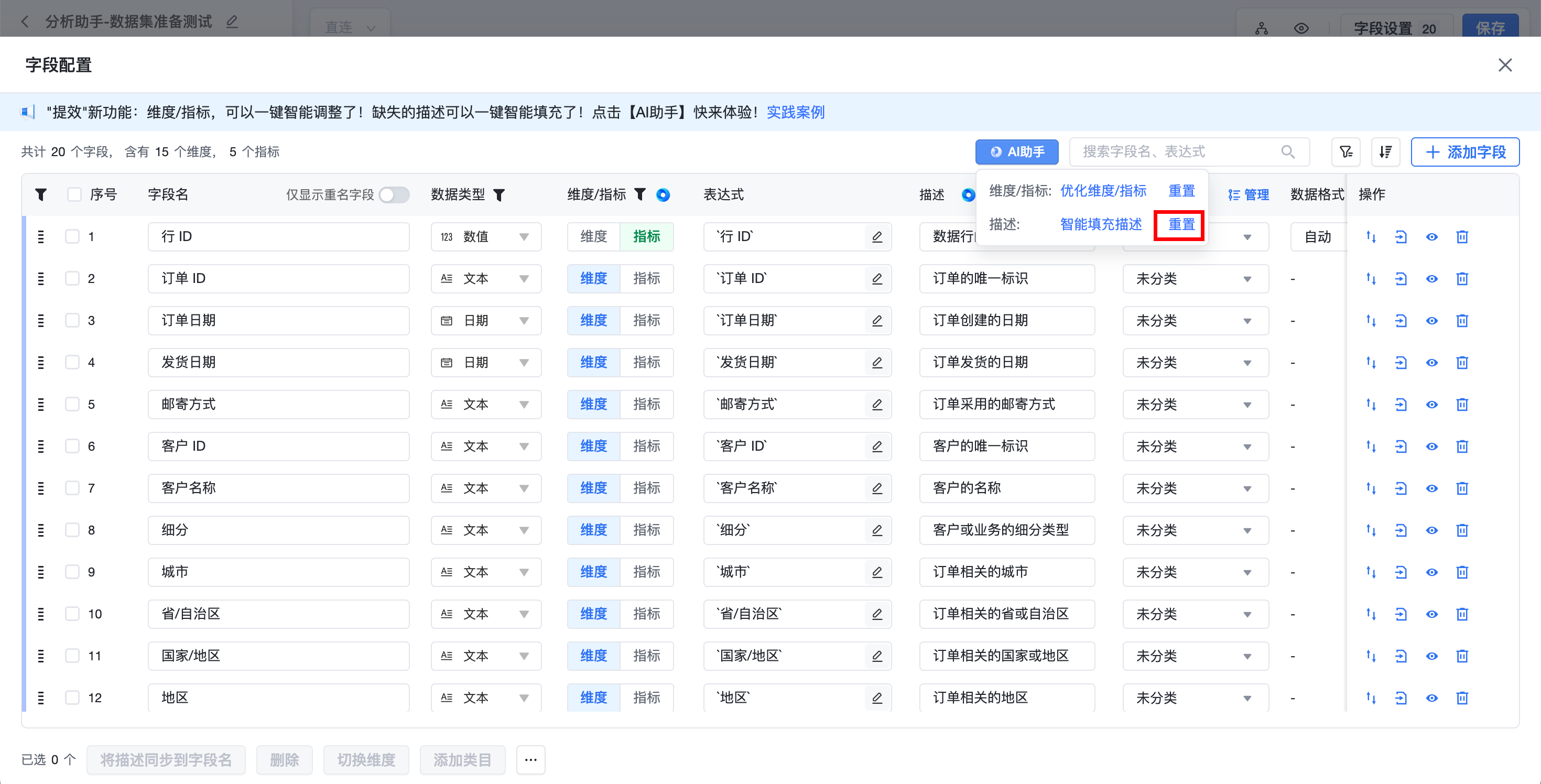Click the drag handle of row 国家/地区
Image resolution: width=1541 pixels, height=784 pixels.
[41, 656]
